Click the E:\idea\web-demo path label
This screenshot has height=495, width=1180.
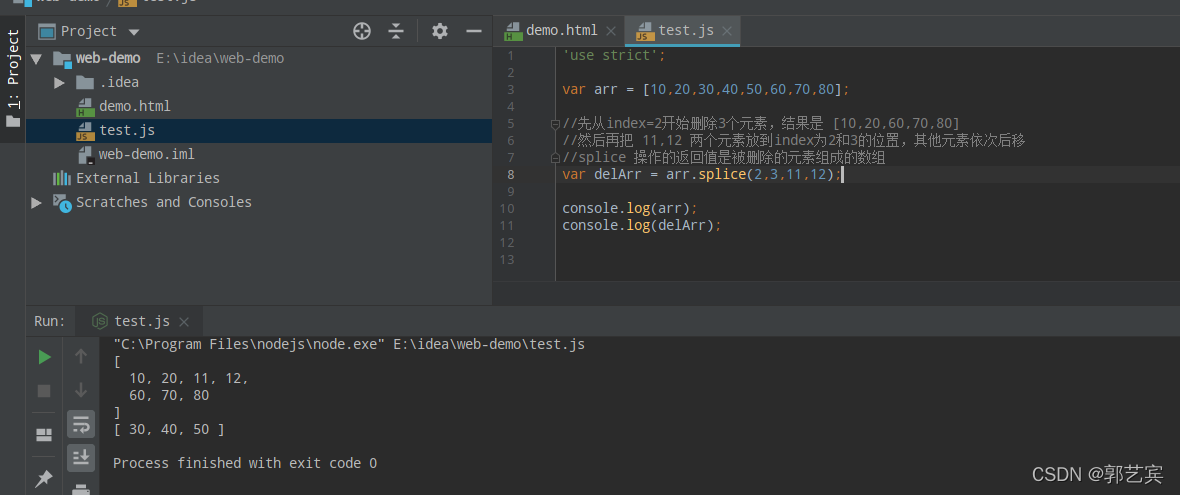click(220, 59)
